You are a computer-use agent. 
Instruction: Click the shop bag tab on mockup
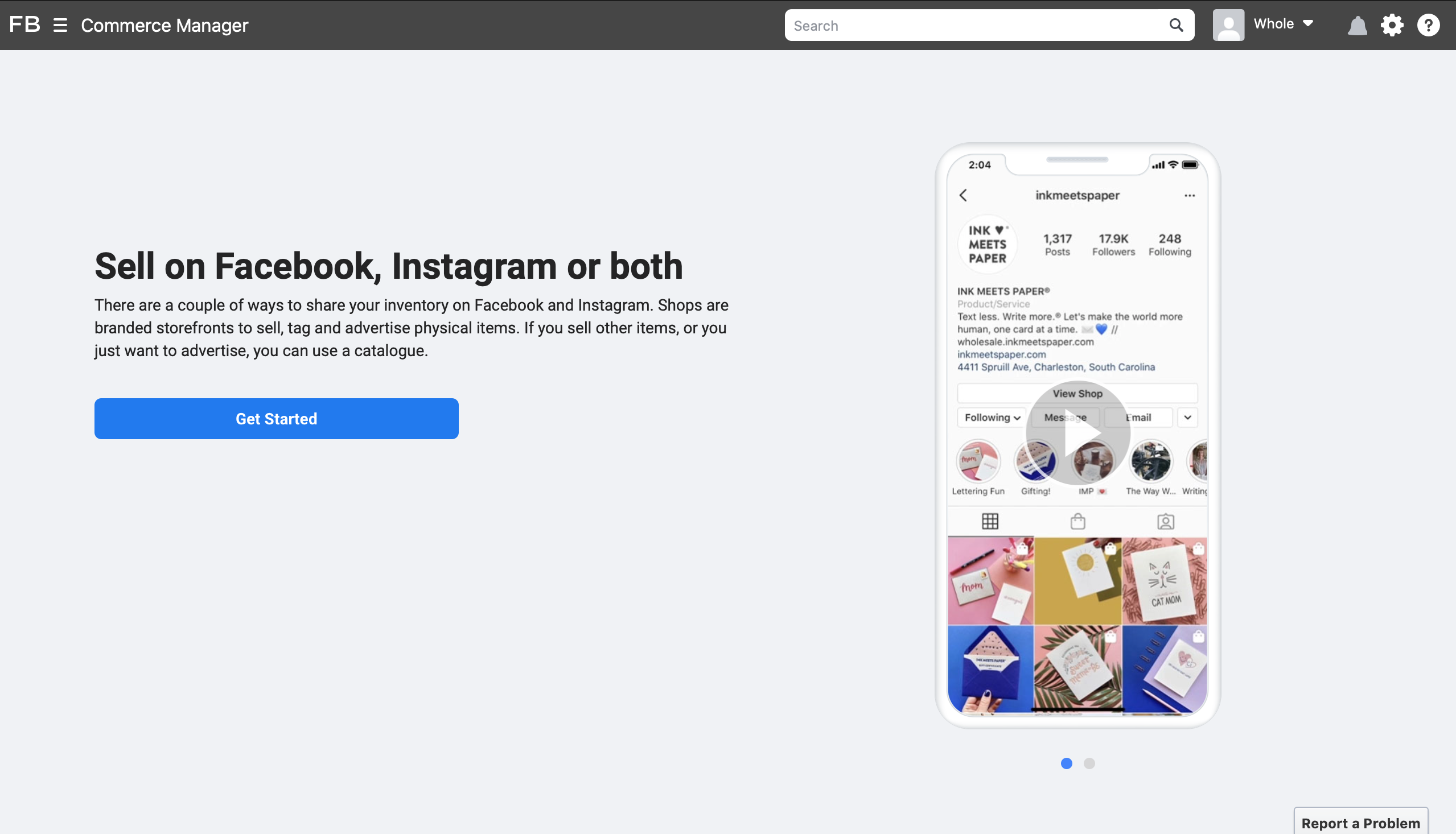(1079, 521)
